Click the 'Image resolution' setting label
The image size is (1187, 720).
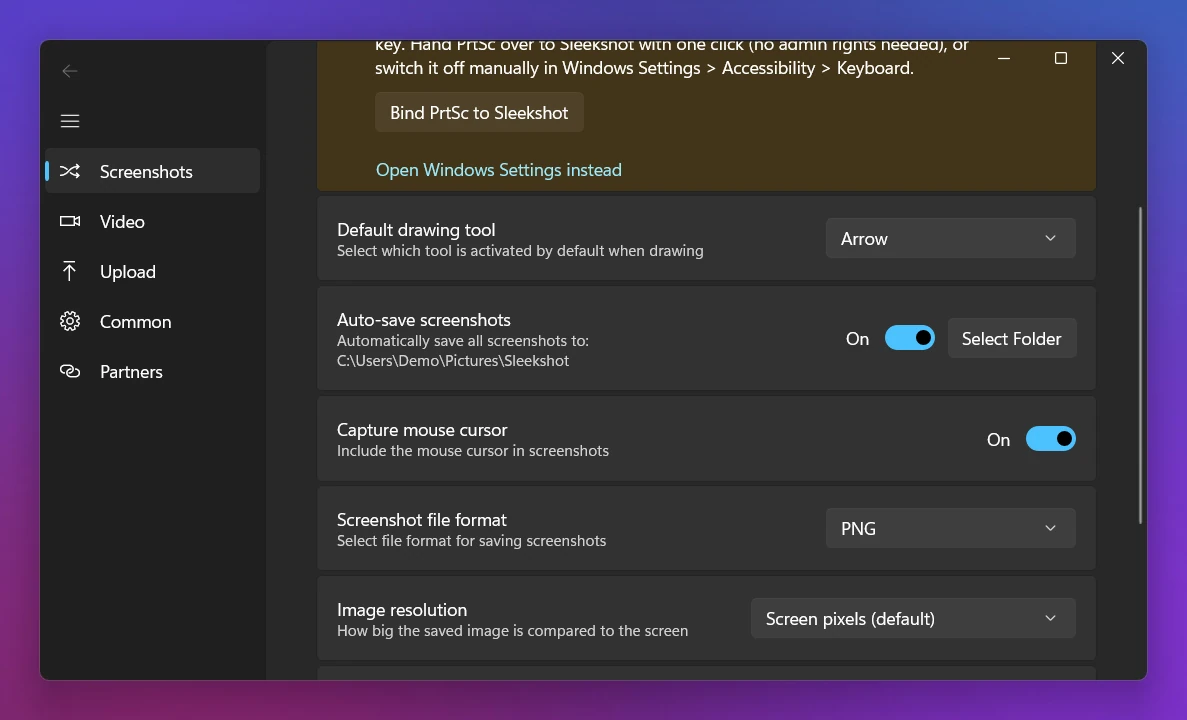pyautogui.click(x=402, y=609)
